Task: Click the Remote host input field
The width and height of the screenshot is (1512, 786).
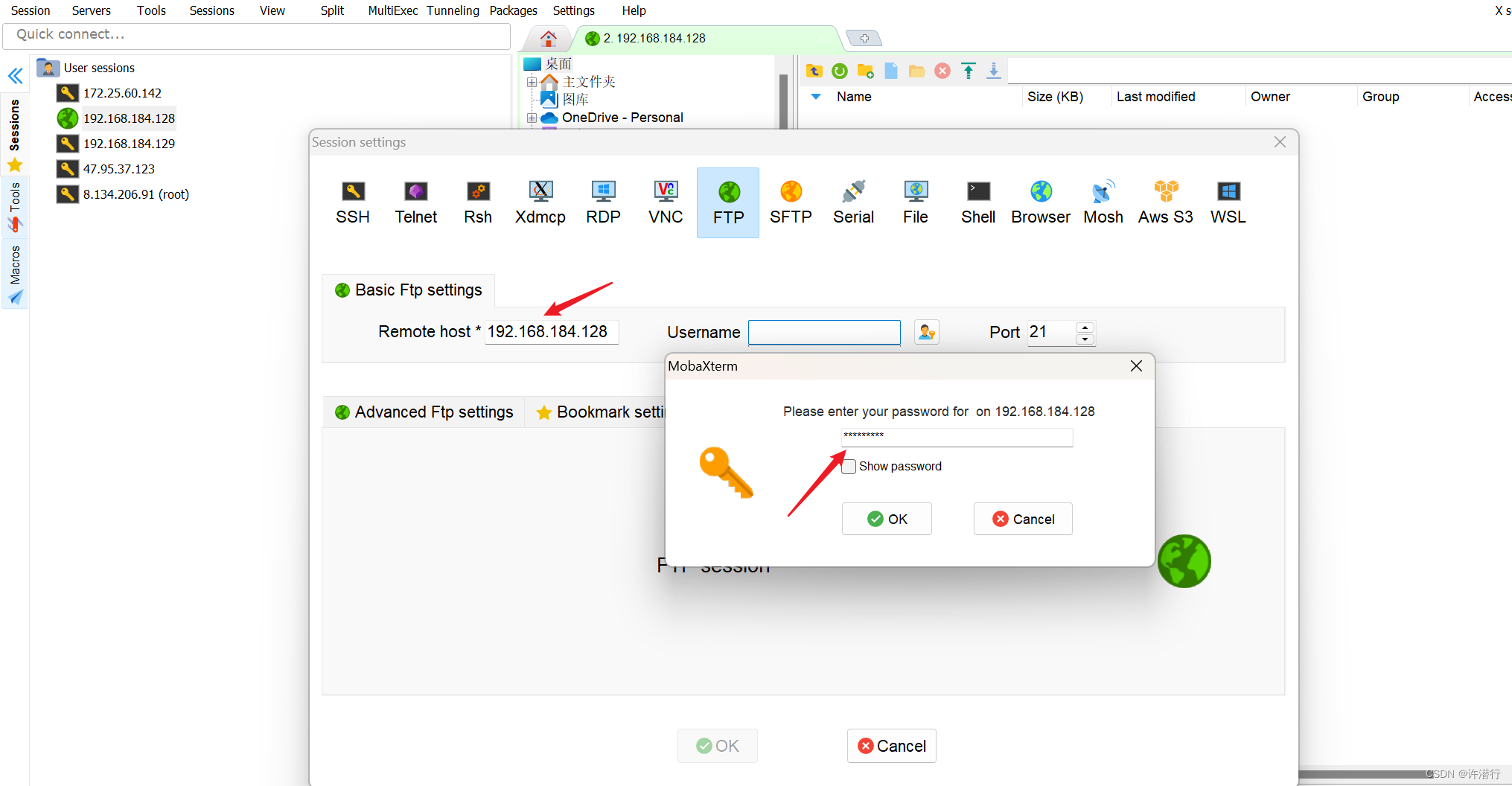Action: point(552,332)
